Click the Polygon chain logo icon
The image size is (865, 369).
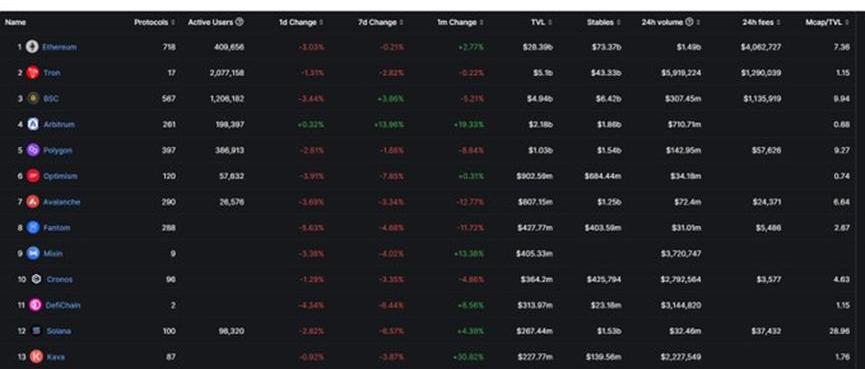[x=33, y=150]
